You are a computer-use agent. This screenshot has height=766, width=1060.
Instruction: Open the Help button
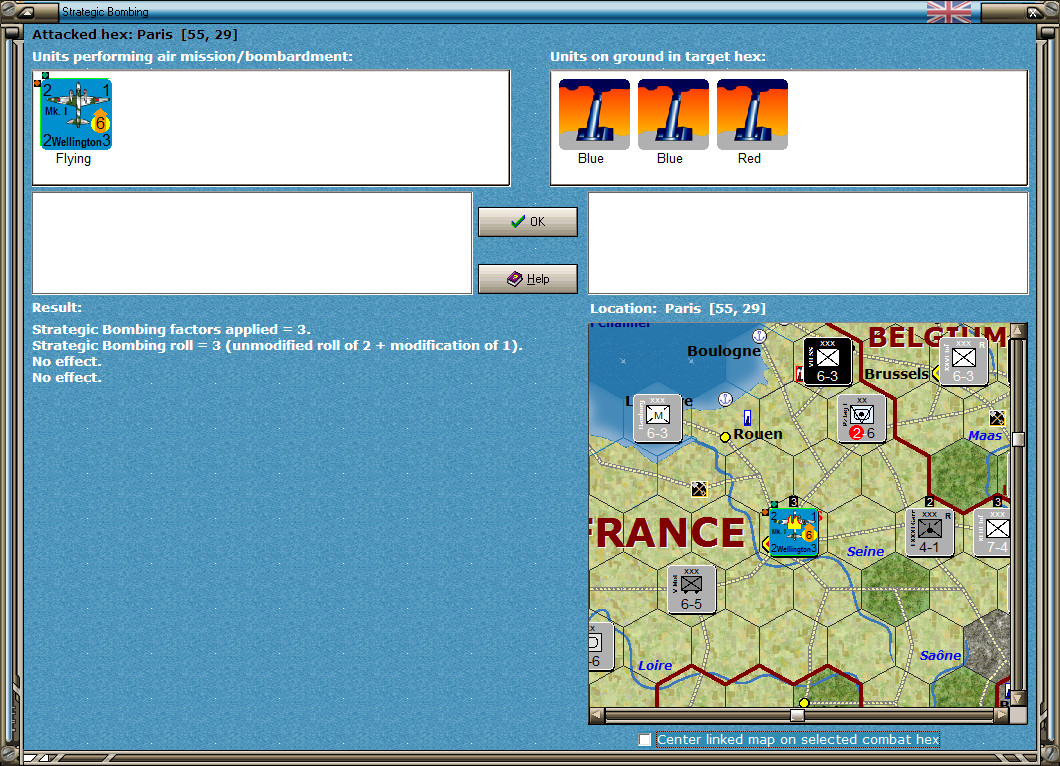click(528, 279)
